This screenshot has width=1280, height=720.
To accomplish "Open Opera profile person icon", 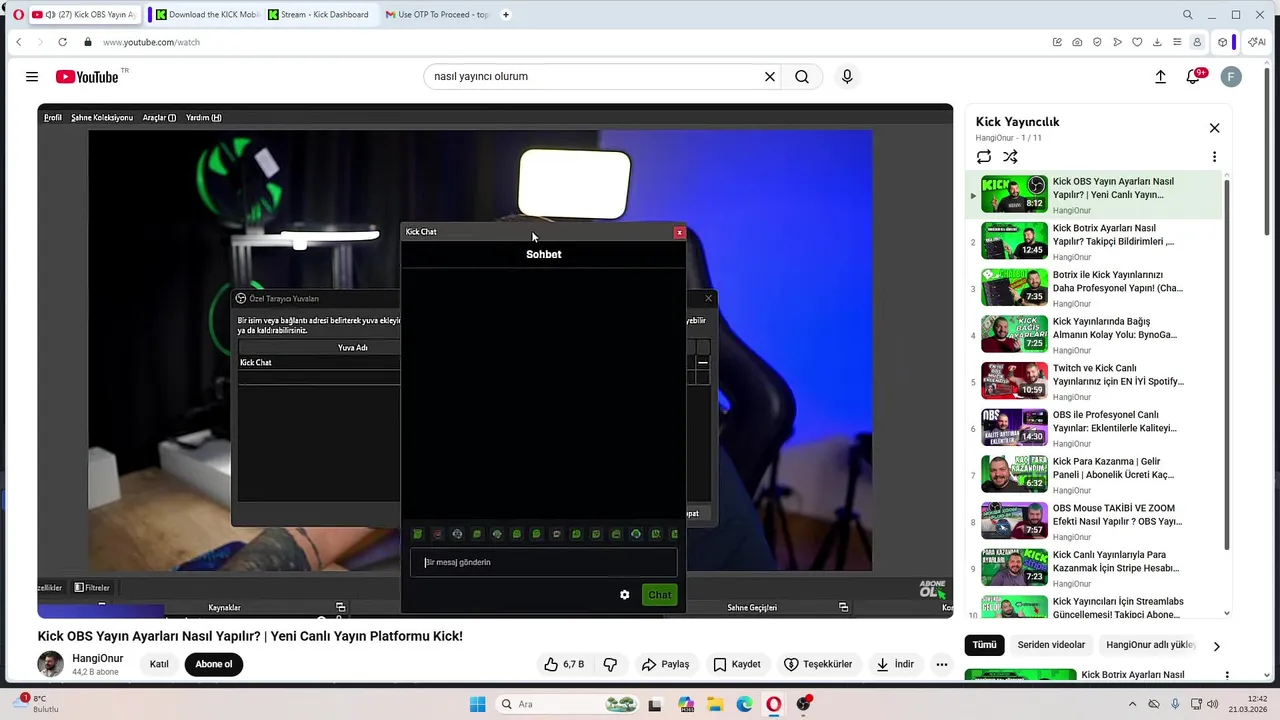I will (x=1197, y=42).
